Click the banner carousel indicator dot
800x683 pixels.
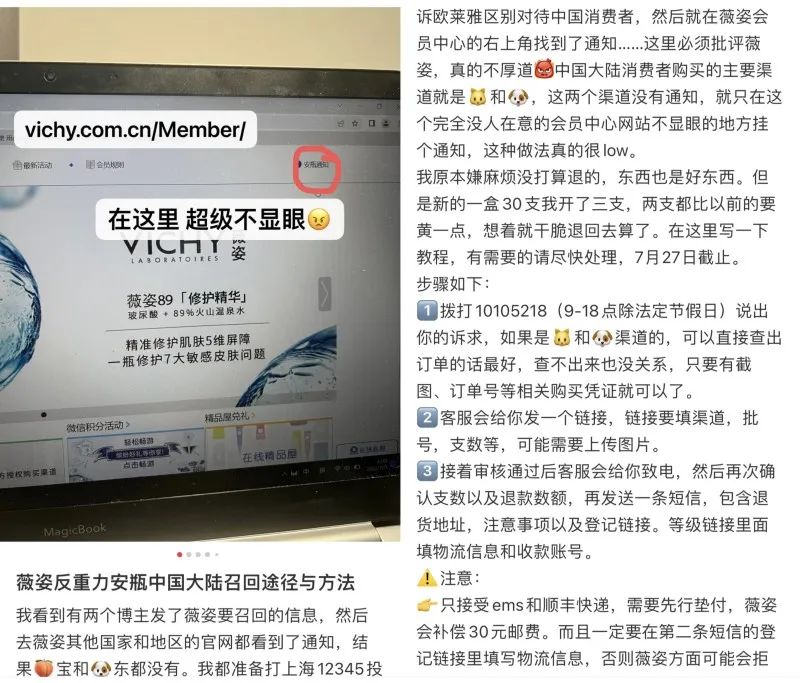pyautogui.click(x=43, y=415)
